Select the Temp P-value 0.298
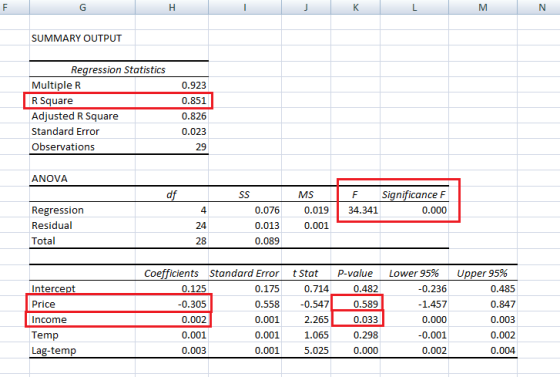 (x=366, y=335)
